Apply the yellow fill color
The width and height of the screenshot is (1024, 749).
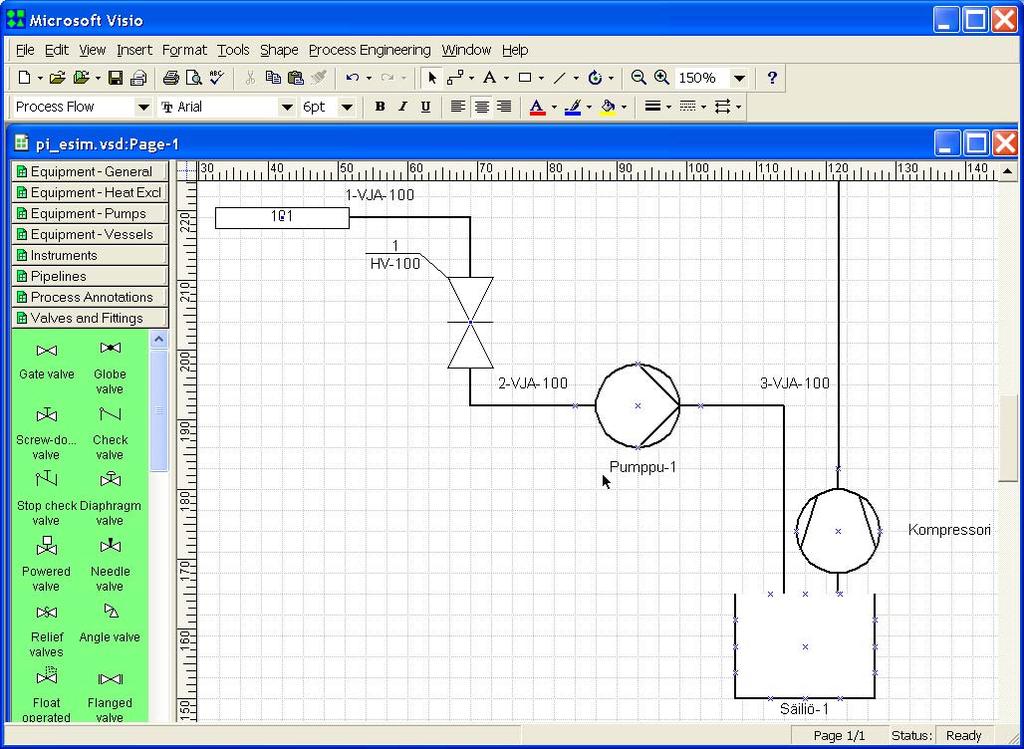(608, 107)
